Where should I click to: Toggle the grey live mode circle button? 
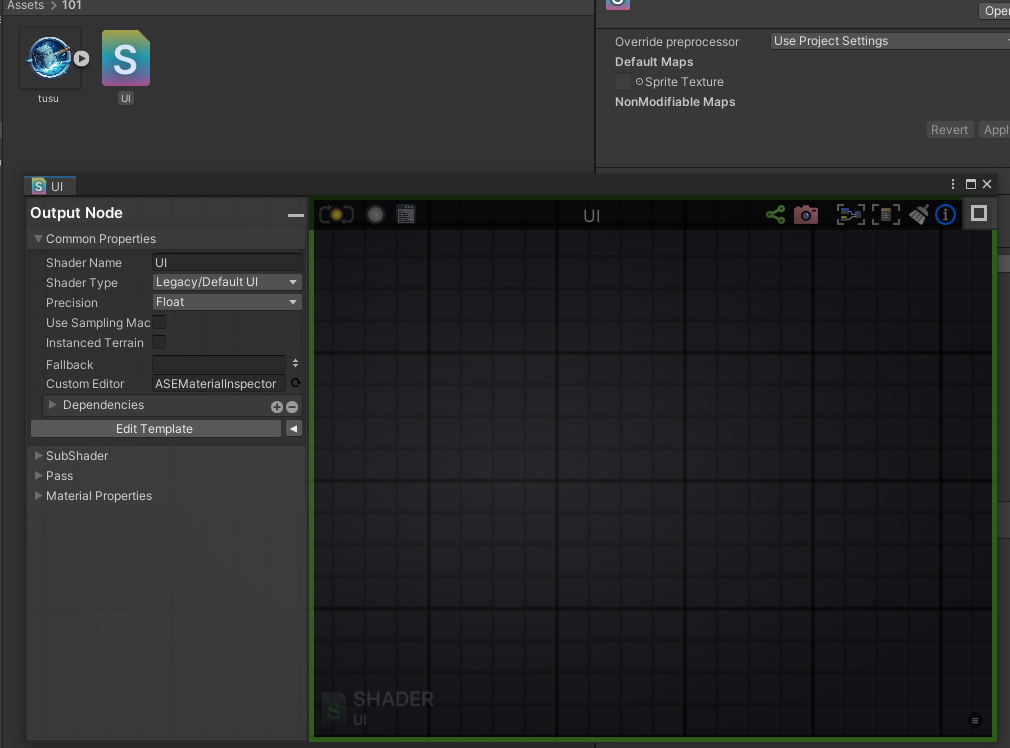[x=375, y=215]
